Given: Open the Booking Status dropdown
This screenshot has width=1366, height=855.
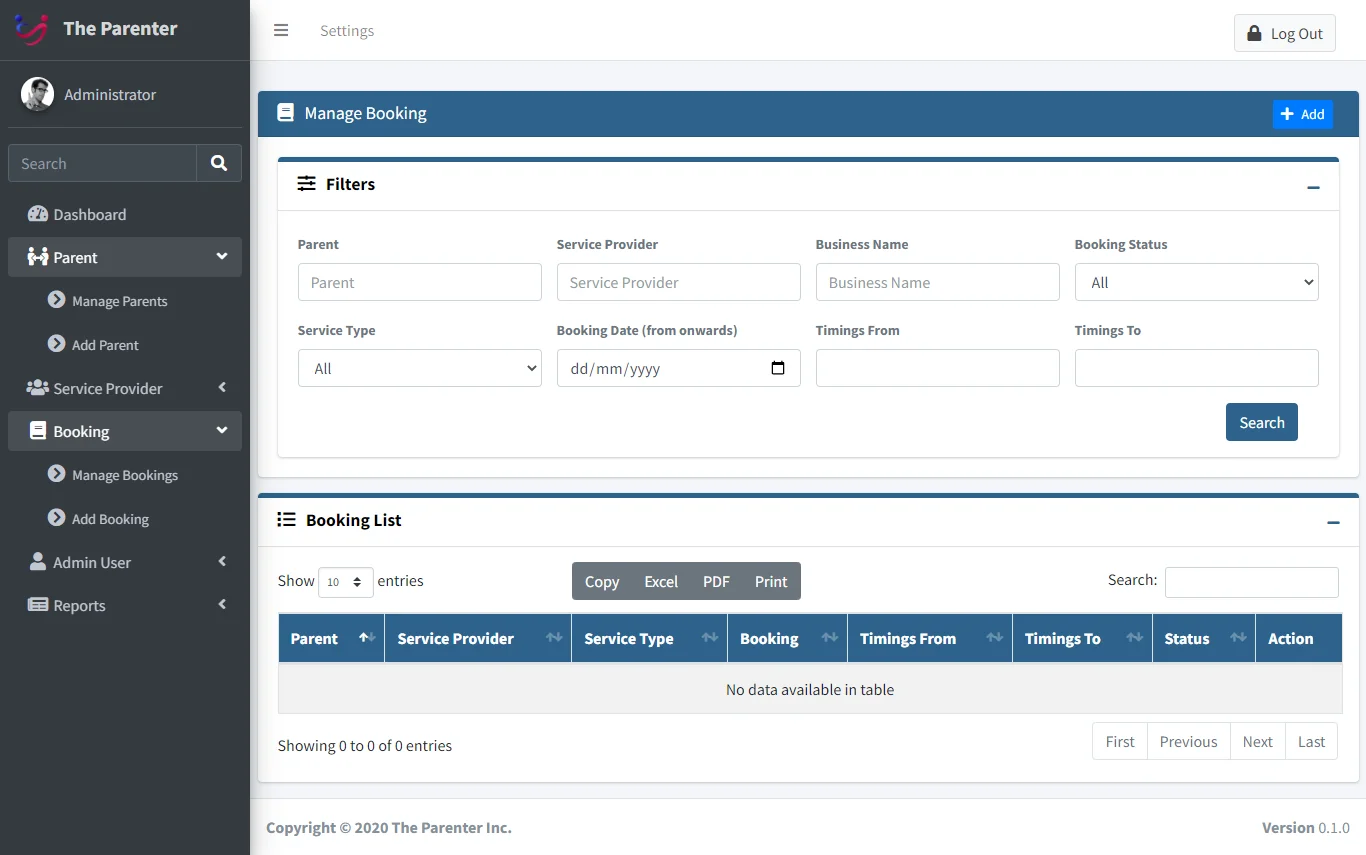Looking at the screenshot, I should pos(1196,282).
